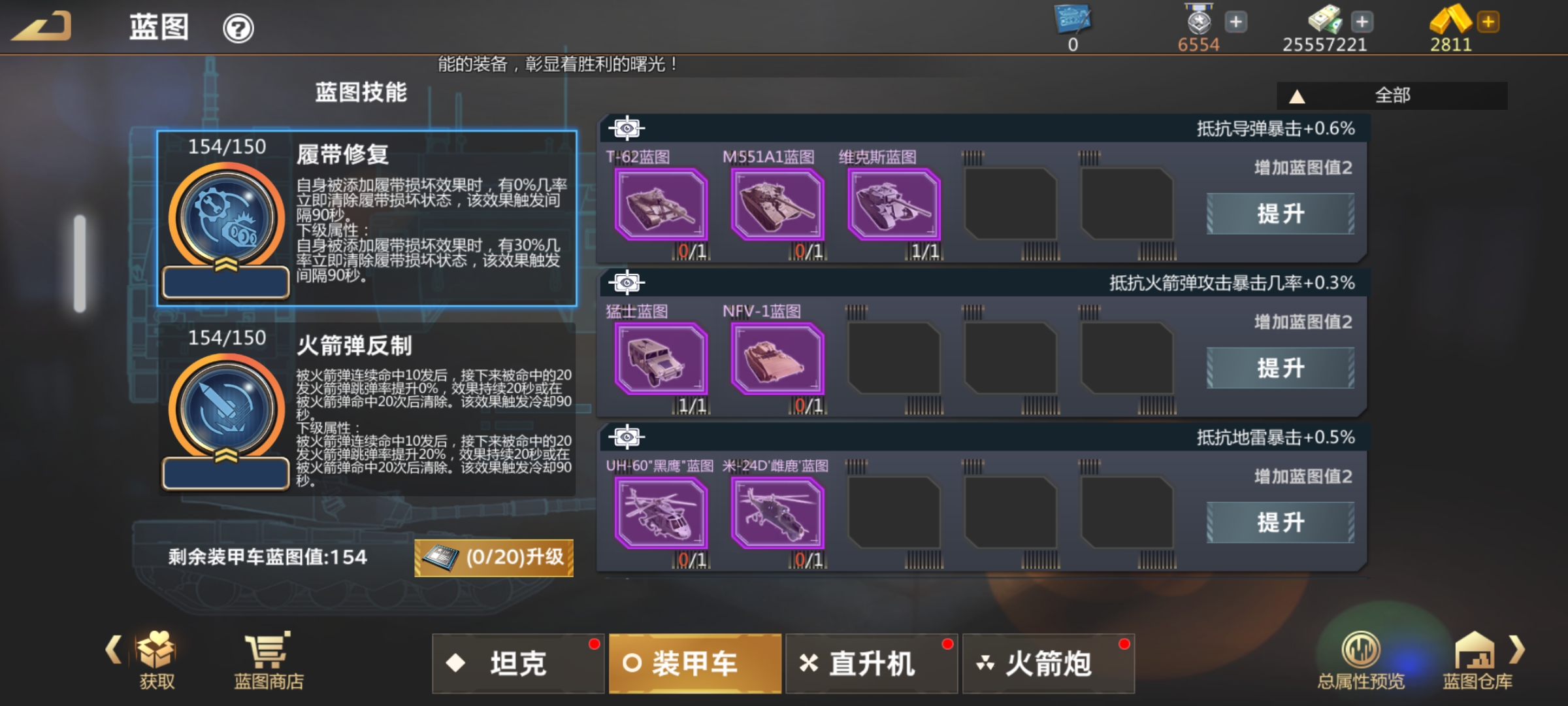Image resolution: width=1568 pixels, height=706 pixels.
Task: Open 蓝图仓库 warehouse icon
Action: tap(1477, 660)
